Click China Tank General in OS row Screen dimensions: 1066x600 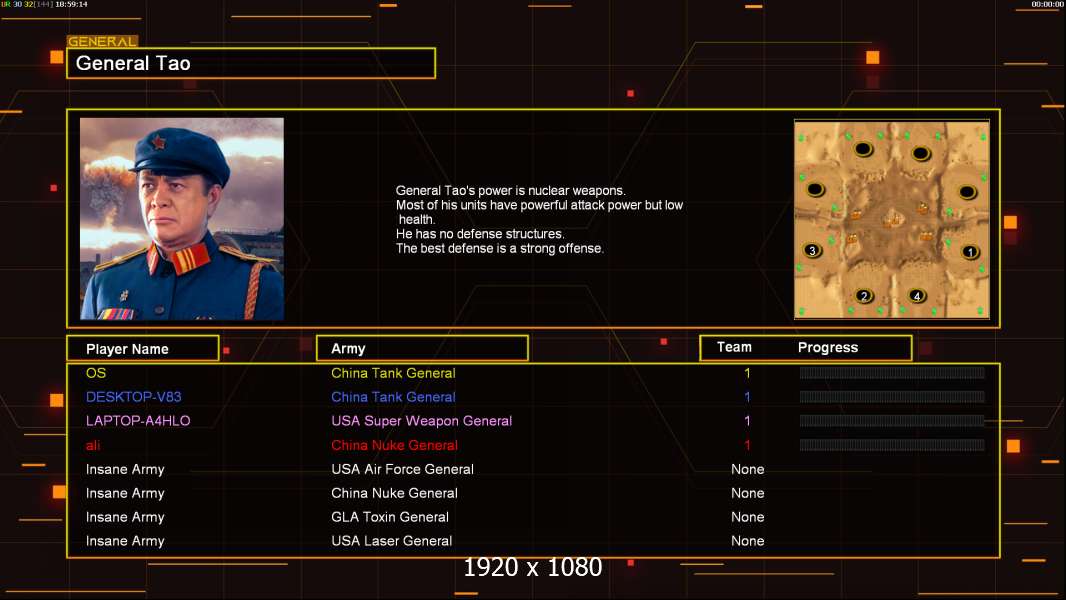393,373
